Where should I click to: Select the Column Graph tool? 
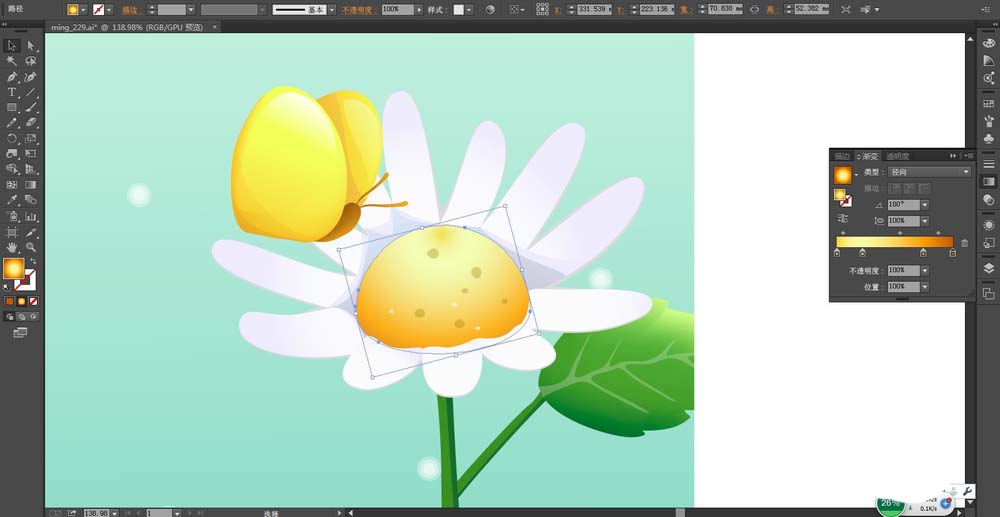coord(31,216)
